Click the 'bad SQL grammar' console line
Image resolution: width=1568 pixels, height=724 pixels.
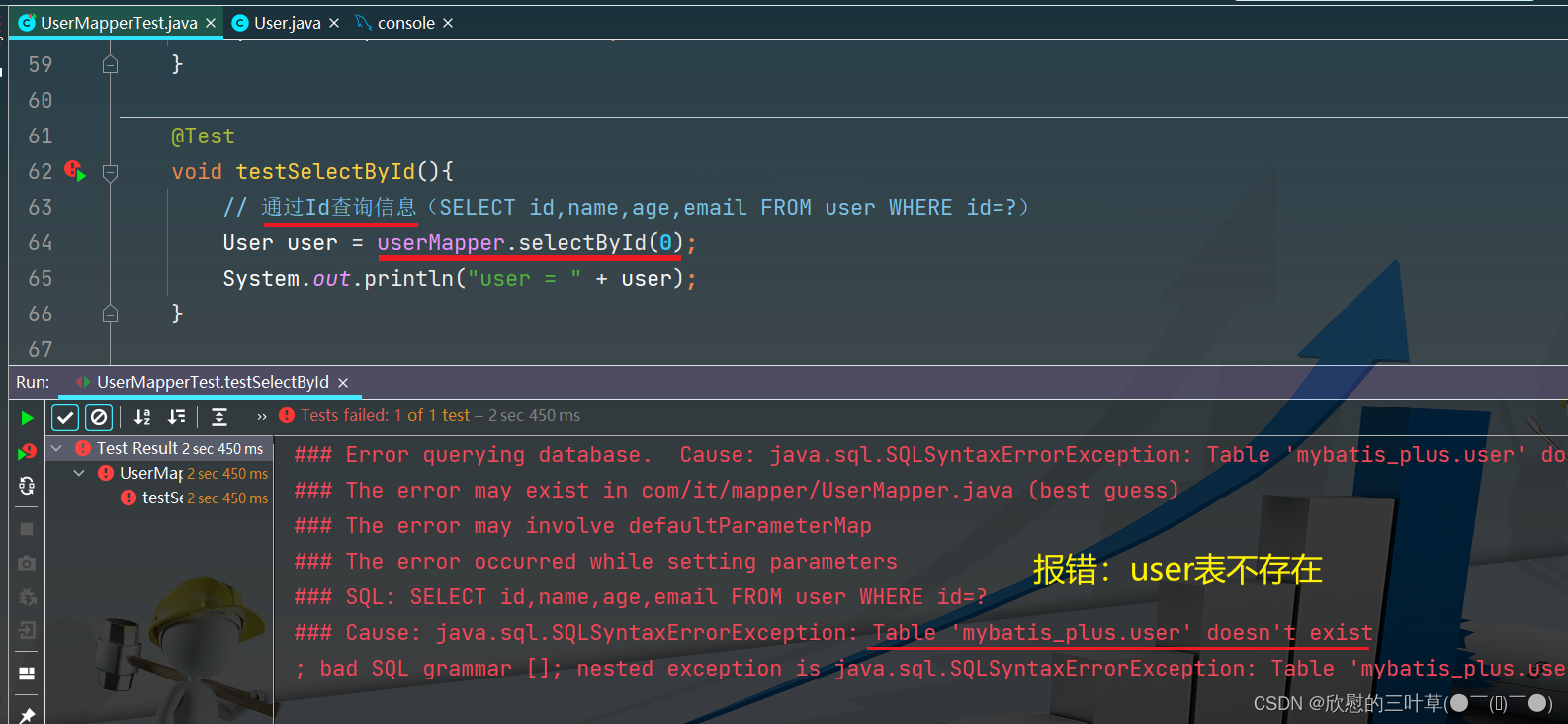coord(929,669)
